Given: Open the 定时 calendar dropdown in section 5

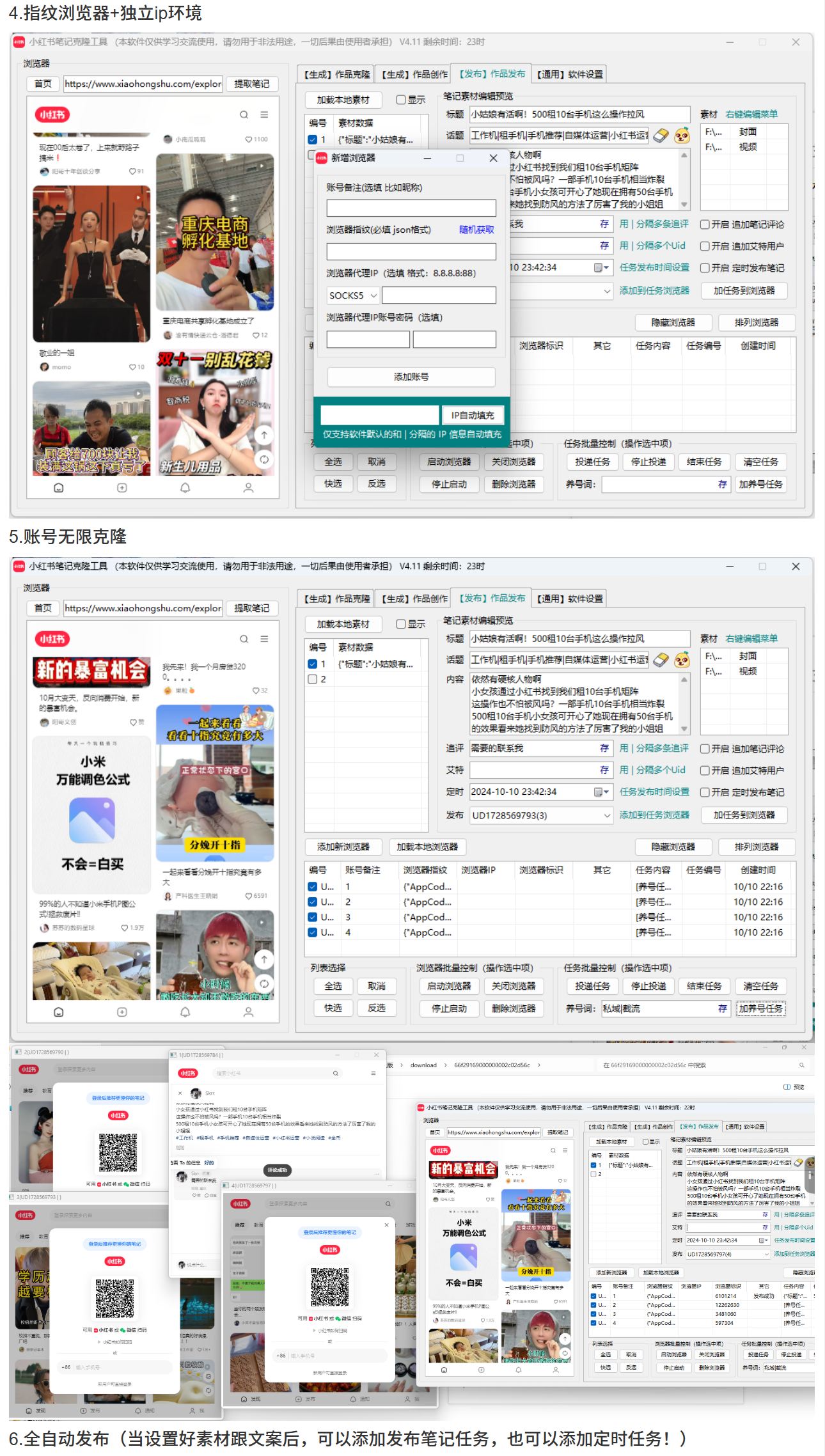Looking at the screenshot, I should pyautogui.click(x=601, y=792).
